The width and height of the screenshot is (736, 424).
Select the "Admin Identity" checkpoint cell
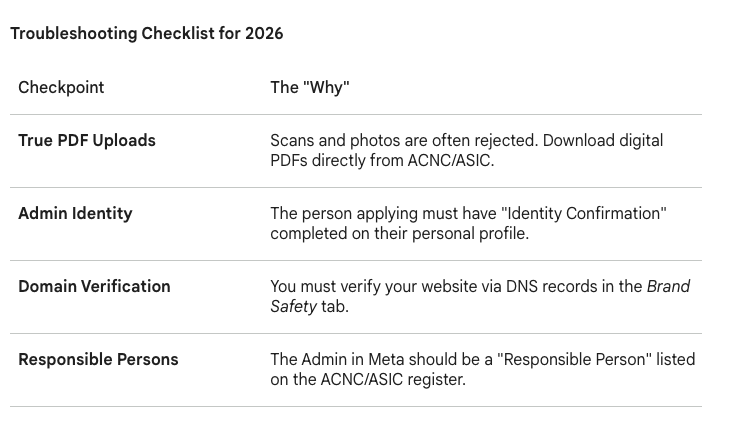pos(75,214)
